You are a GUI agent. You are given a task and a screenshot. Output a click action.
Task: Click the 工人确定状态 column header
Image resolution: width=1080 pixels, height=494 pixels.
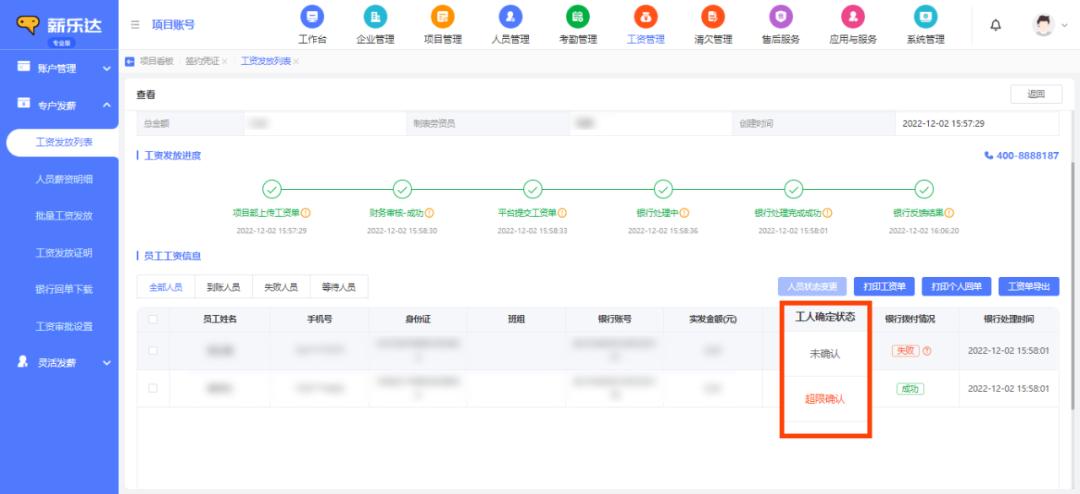click(825, 317)
